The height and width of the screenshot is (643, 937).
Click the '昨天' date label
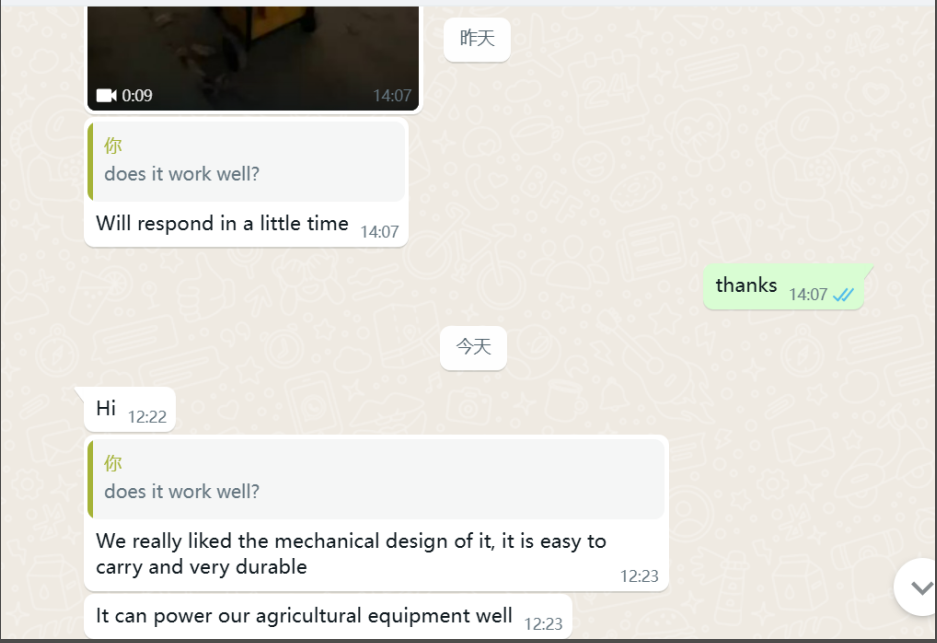[x=477, y=39]
